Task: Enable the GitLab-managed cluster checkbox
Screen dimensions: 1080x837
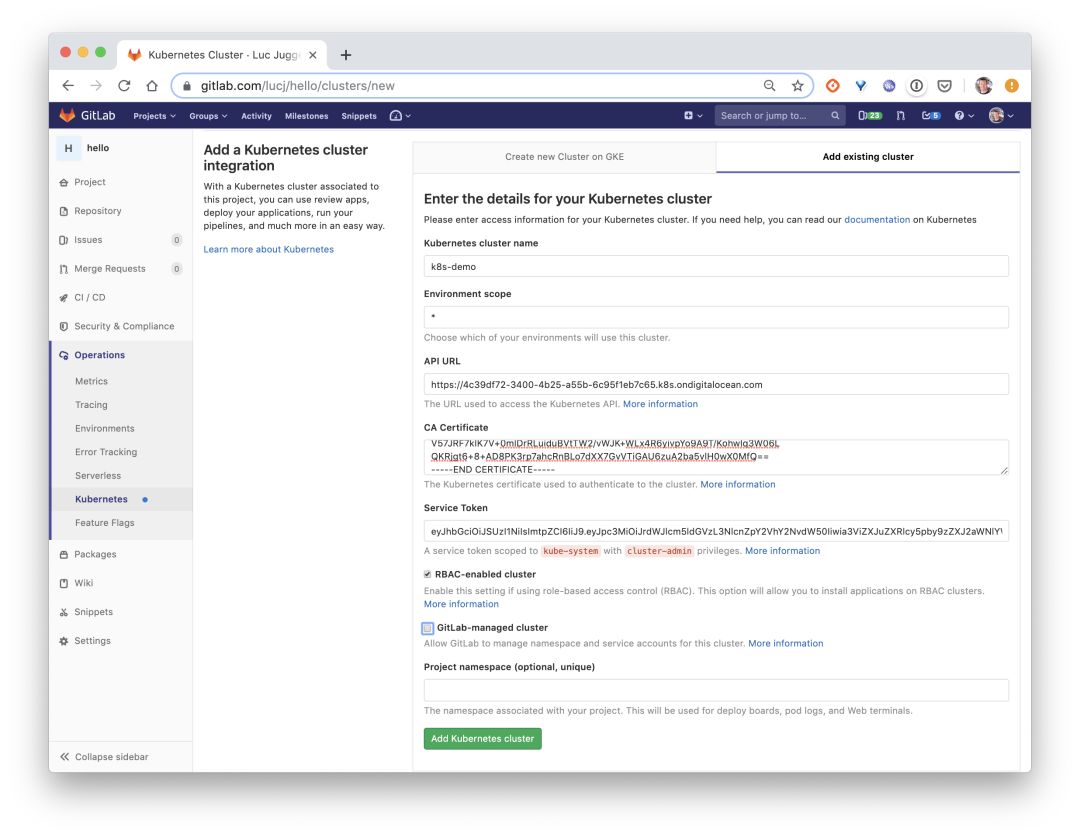Action: [428, 628]
